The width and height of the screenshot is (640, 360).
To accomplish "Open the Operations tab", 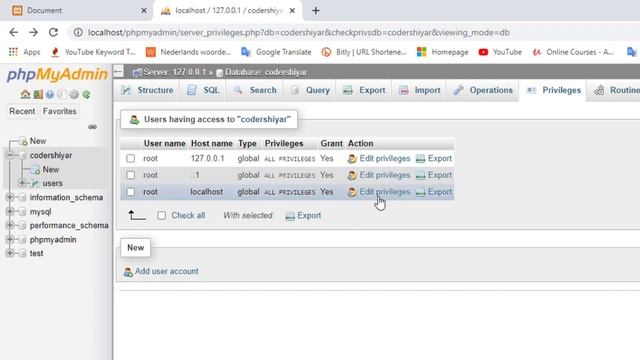I will coord(483,90).
